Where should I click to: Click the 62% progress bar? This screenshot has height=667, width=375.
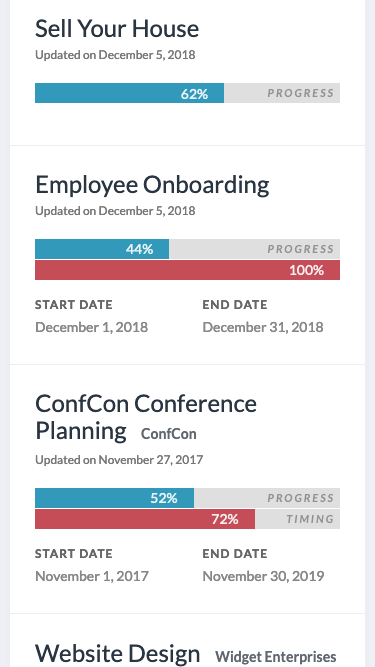188,93
